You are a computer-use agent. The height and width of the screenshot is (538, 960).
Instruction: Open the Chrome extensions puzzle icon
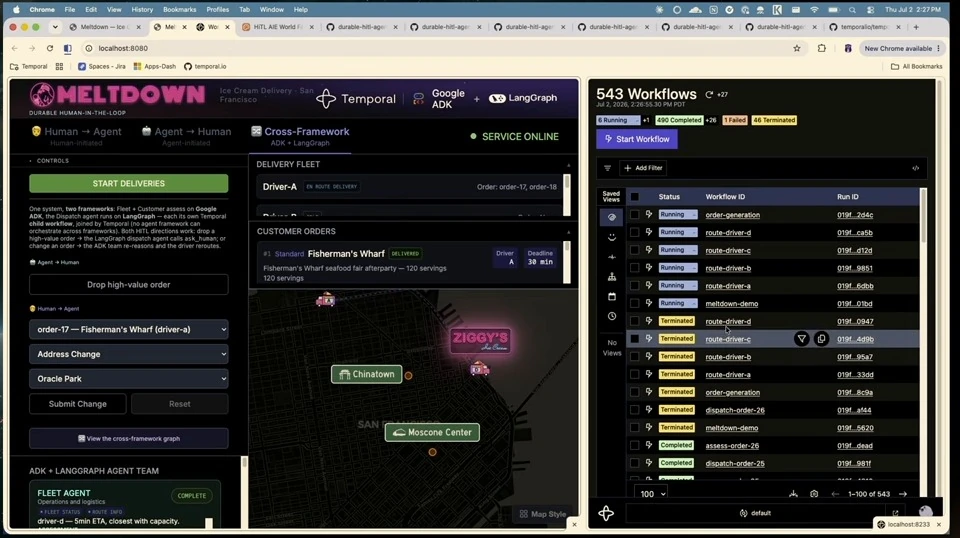pyautogui.click(x=822, y=48)
